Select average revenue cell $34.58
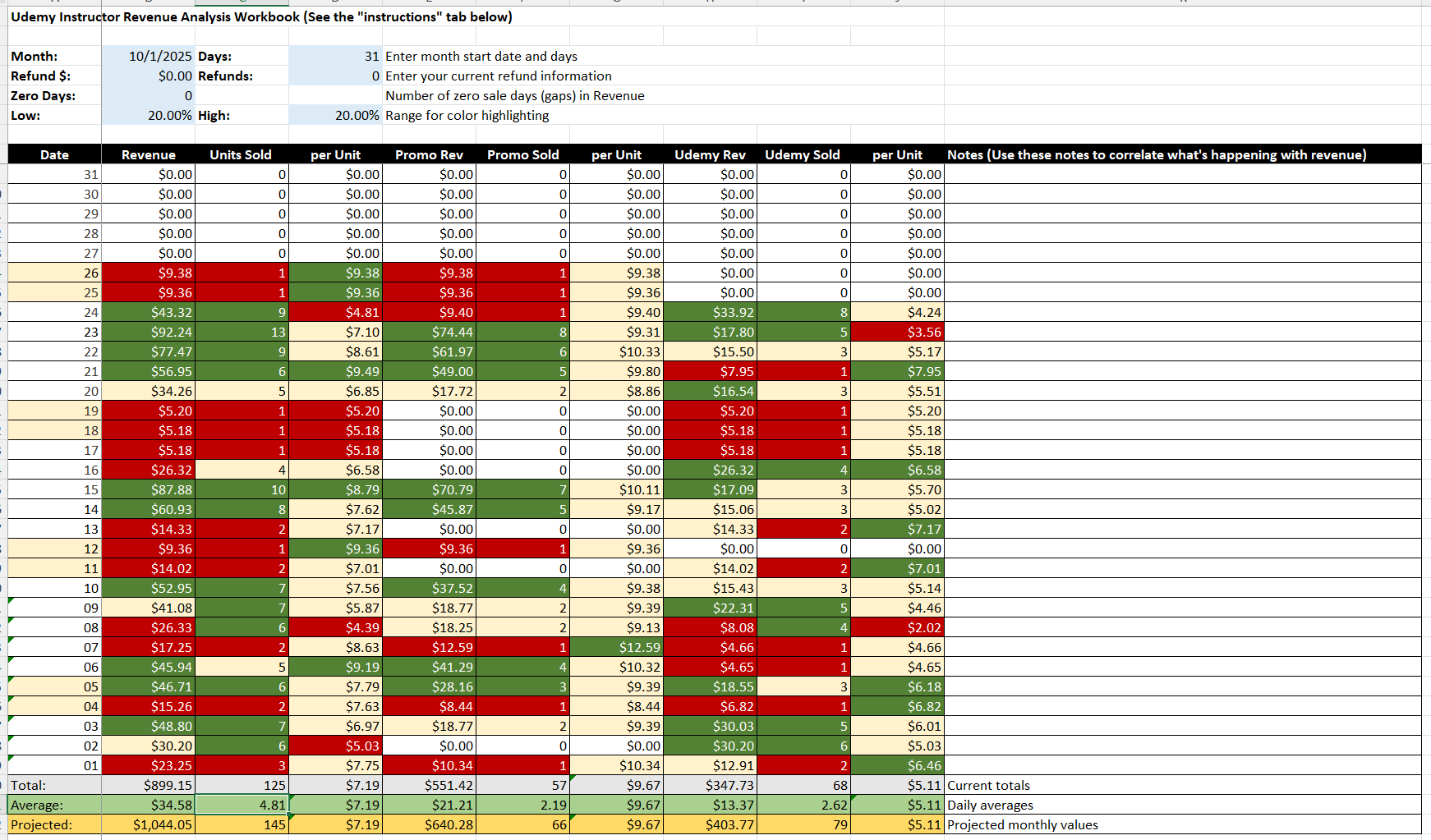Viewport: 1431px width, 840px height. coord(148,805)
